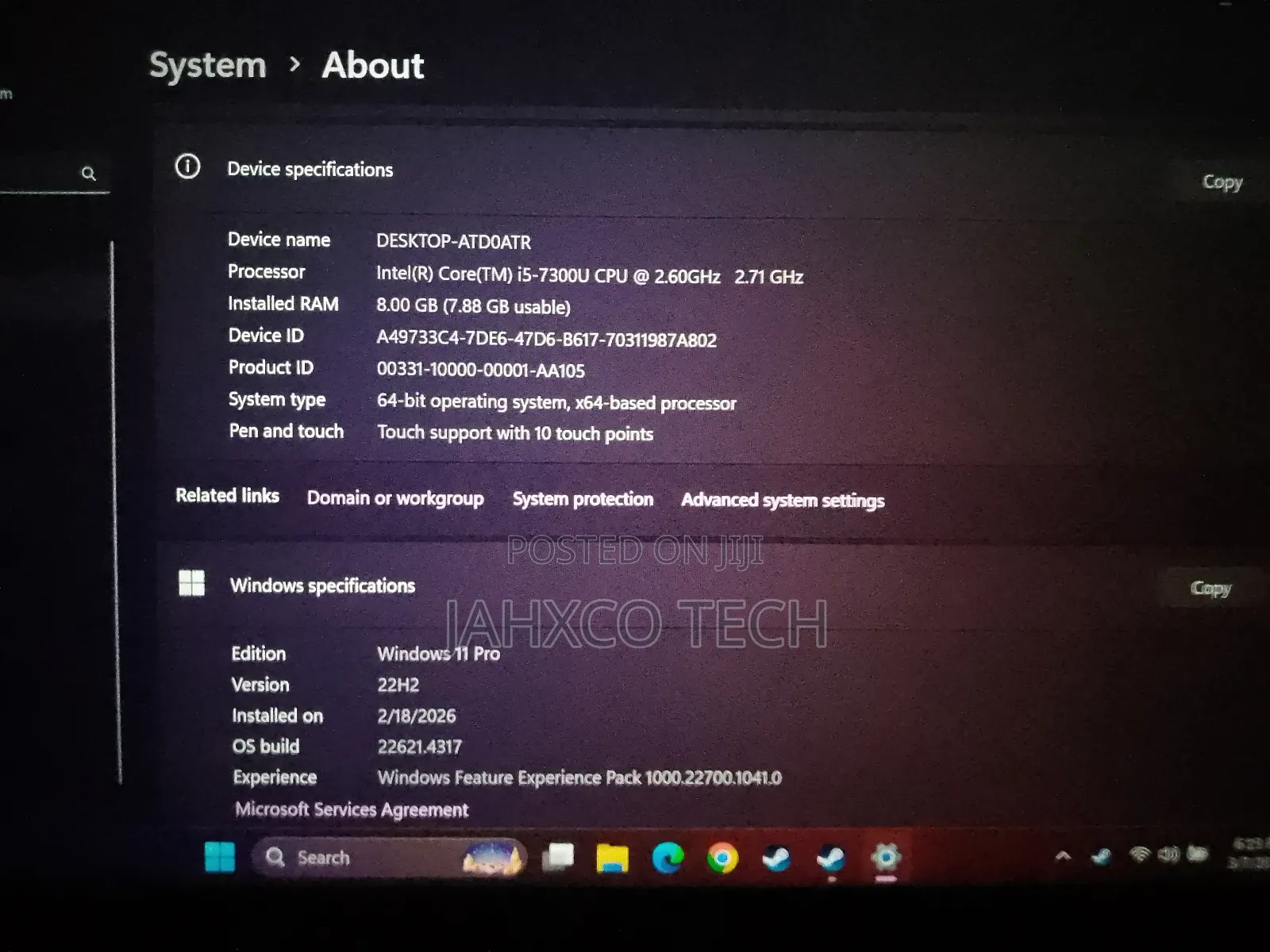Open the System protection link
This screenshot has width=1270, height=952.
(x=583, y=499)
